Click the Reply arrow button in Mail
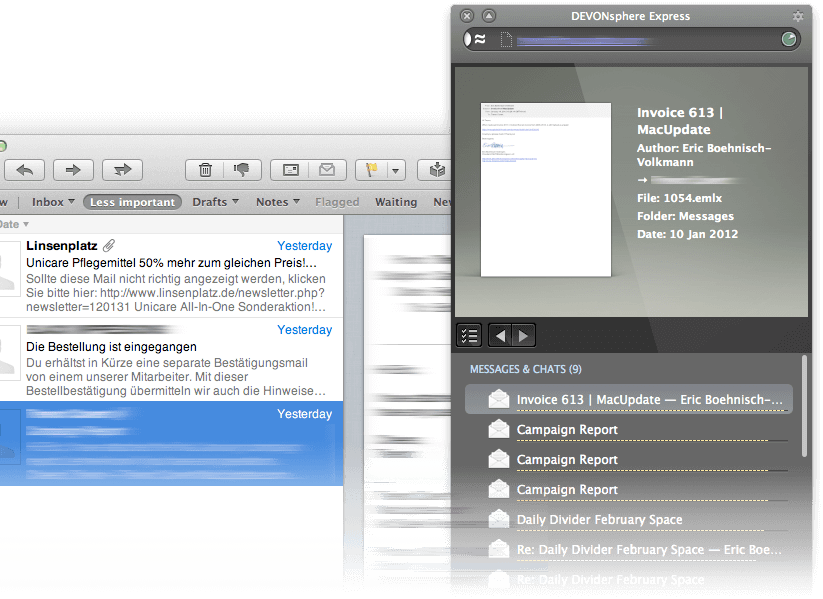The image size is (823, 599). click(25, 170)
